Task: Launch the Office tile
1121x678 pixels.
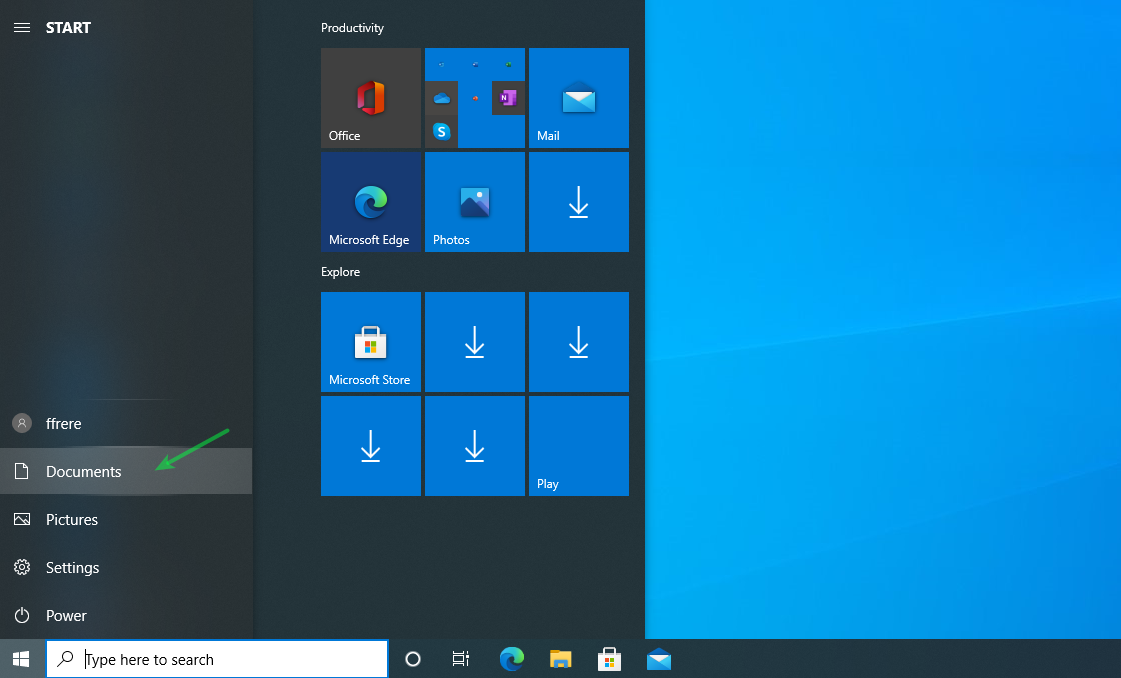Action: pyautogui.click(x=371, y=98)
